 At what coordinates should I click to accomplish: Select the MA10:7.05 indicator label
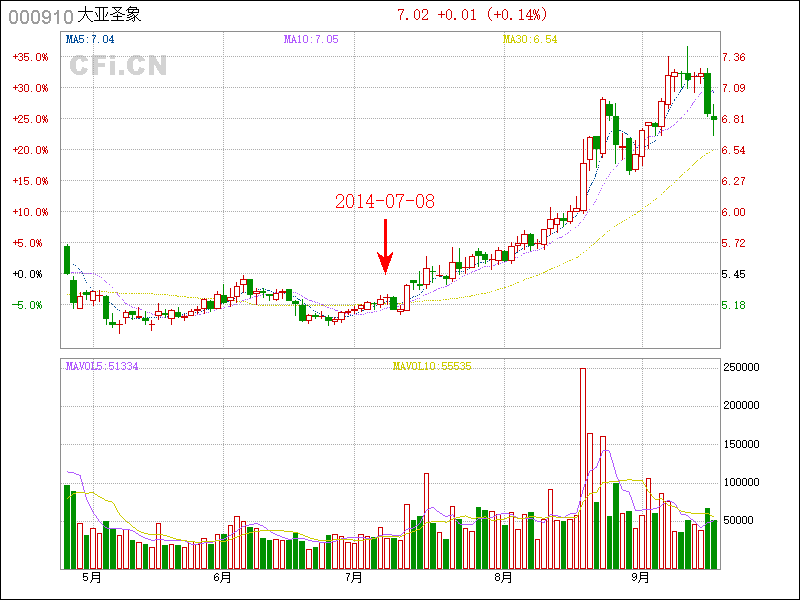coord(311,40)
